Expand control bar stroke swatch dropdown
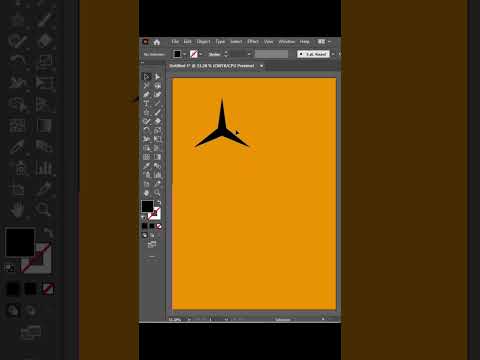This screenshot has height=360, width=480. click(x=201, y=54)
